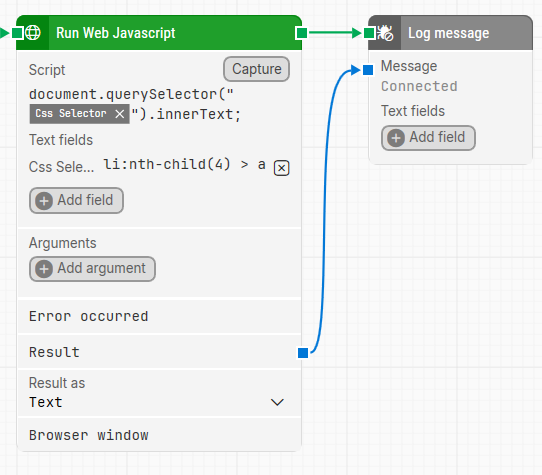The image size is (542, 475).
Task: Click the Result as label
Action: [x=57, y=383]
